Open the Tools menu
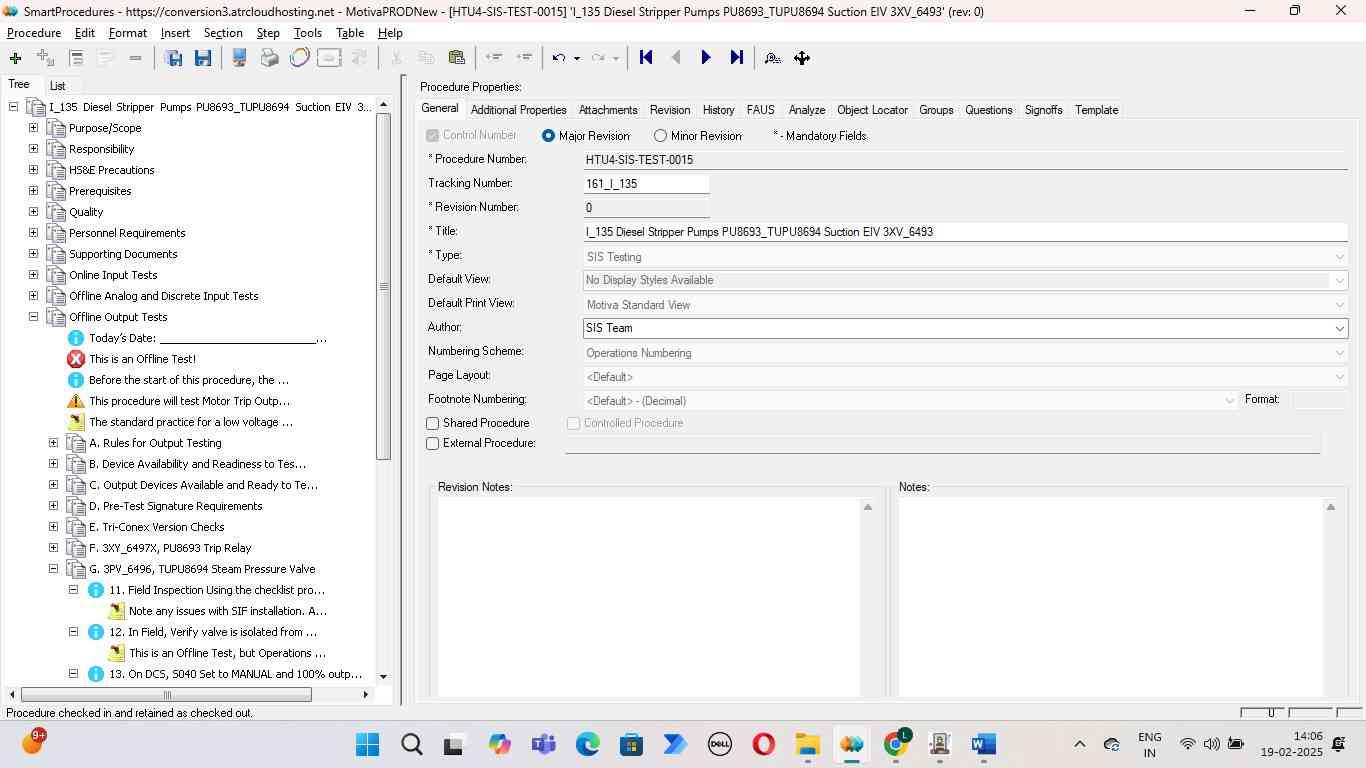Viewport: 1366px width, 768px height. pyautogui.click(x=308, y=33)
